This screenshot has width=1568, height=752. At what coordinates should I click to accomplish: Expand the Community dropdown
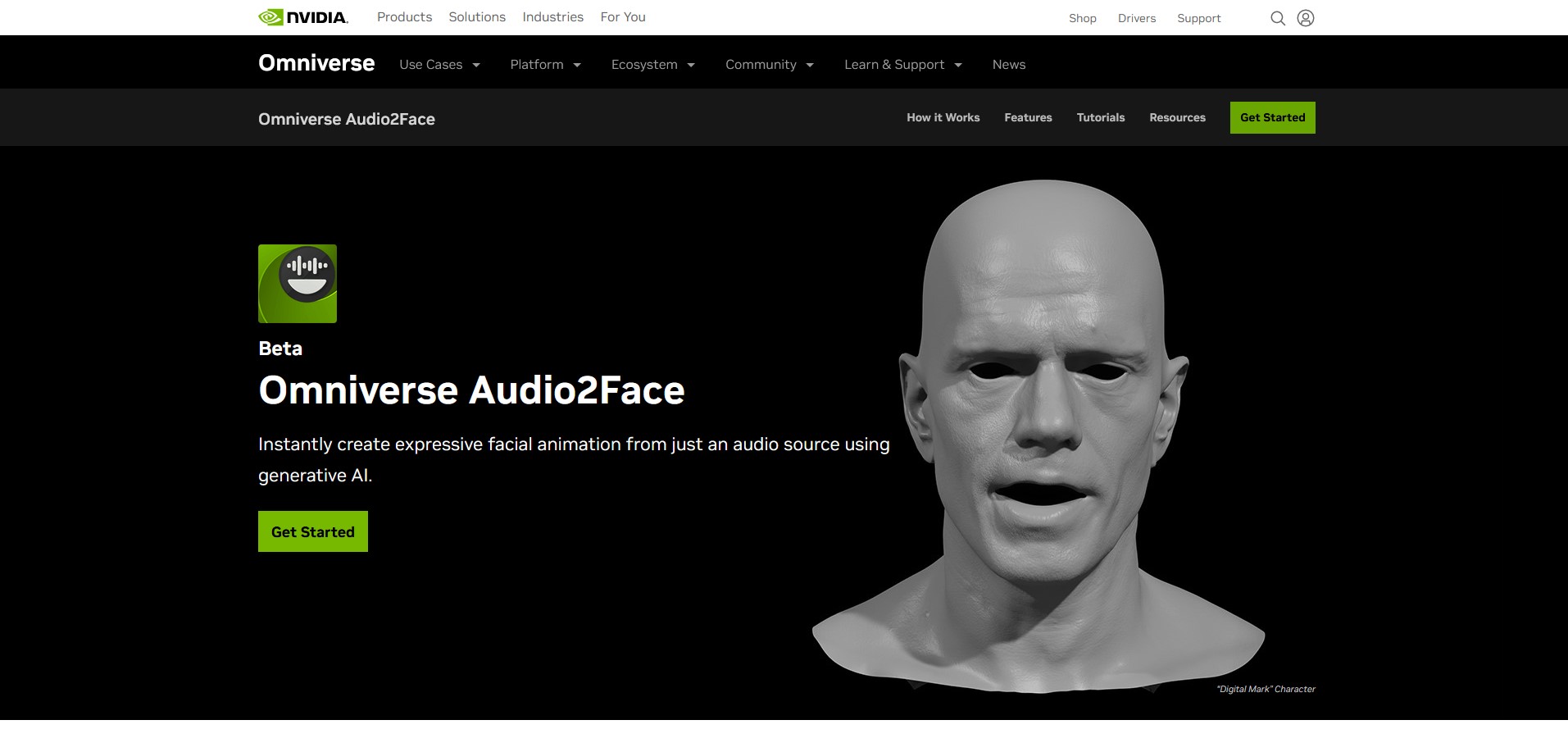click(x=769, y=65)
